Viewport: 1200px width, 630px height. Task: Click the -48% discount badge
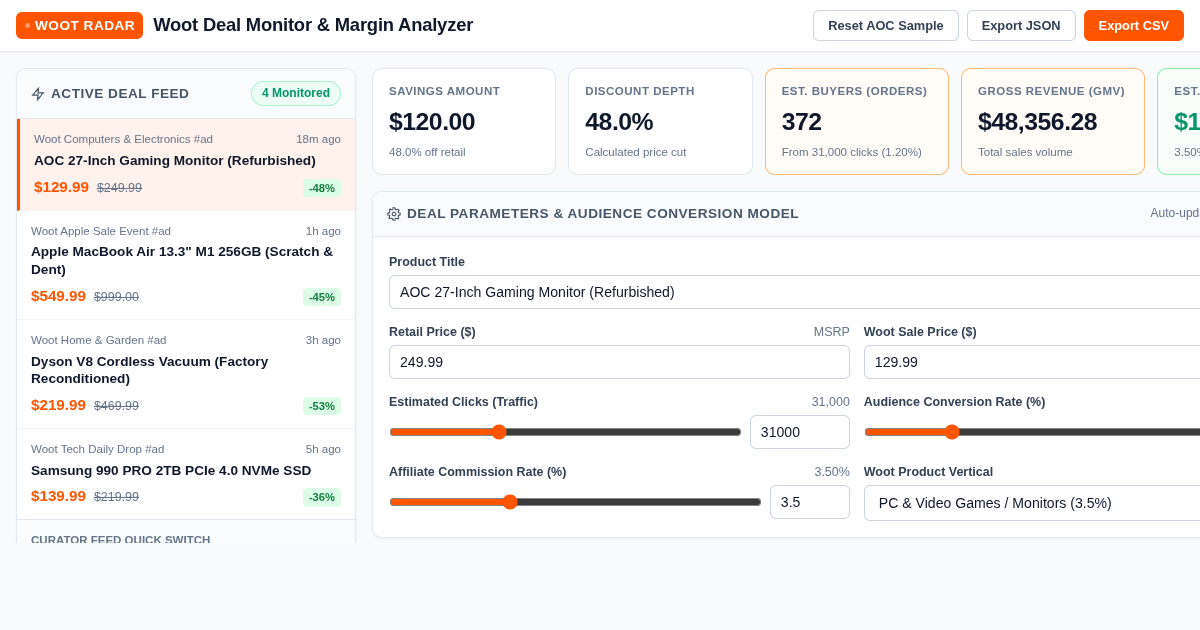coord(322,188)
